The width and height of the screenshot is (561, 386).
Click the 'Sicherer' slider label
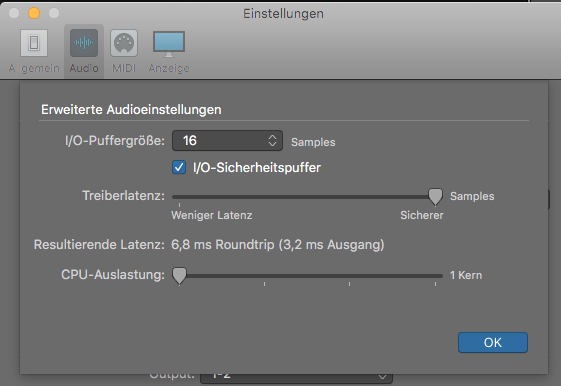[x=422, y=215]
